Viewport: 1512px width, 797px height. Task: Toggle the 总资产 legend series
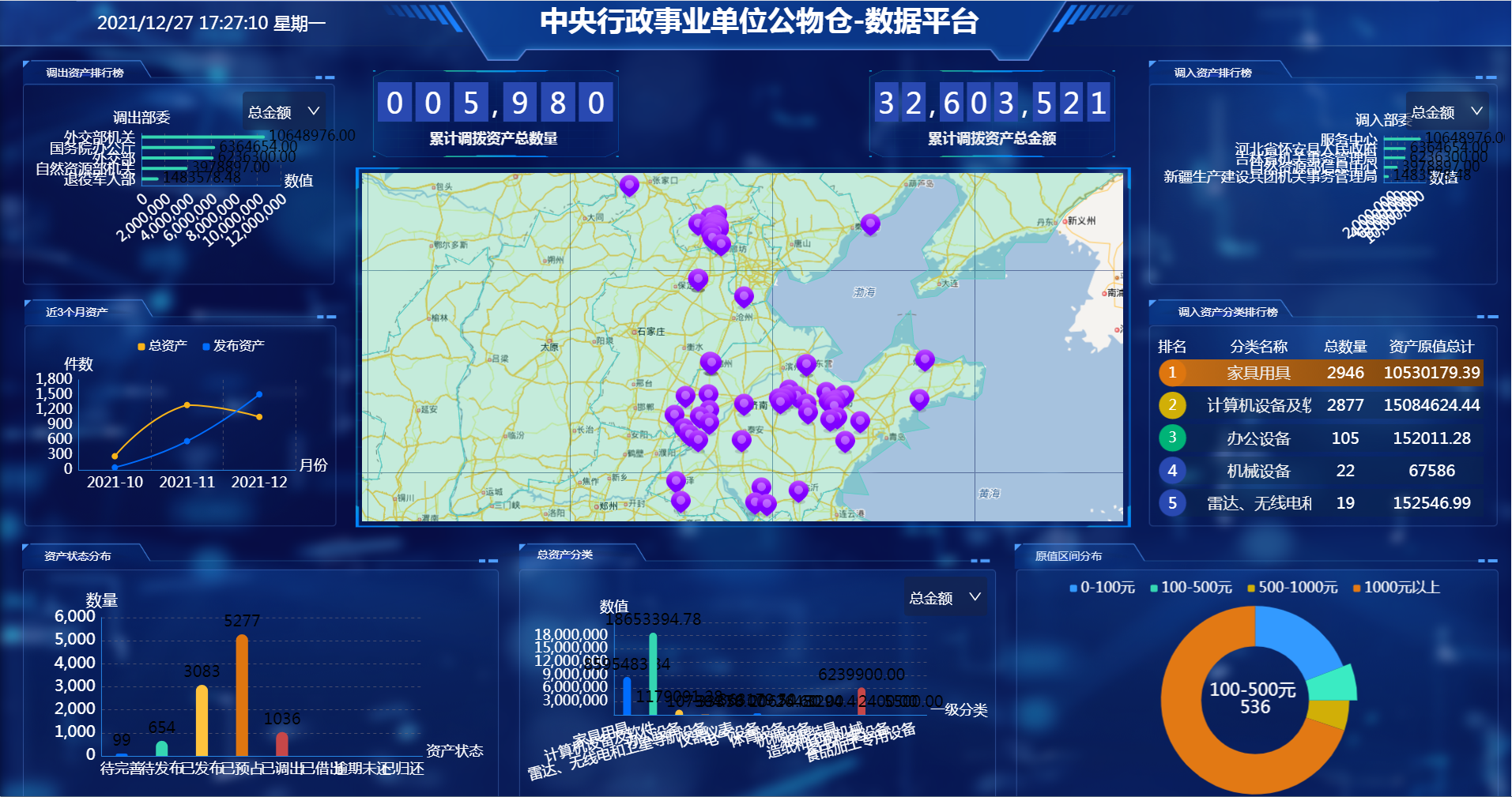coord(162,346)
